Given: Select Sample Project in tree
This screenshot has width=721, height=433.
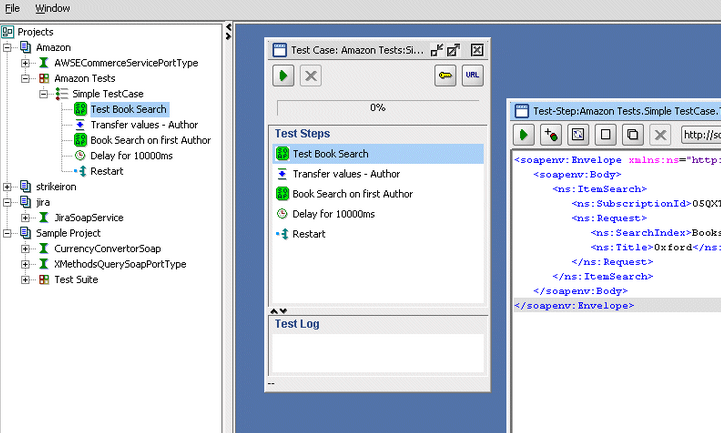Looking at the screenshot, I should (x=68, y=233).
